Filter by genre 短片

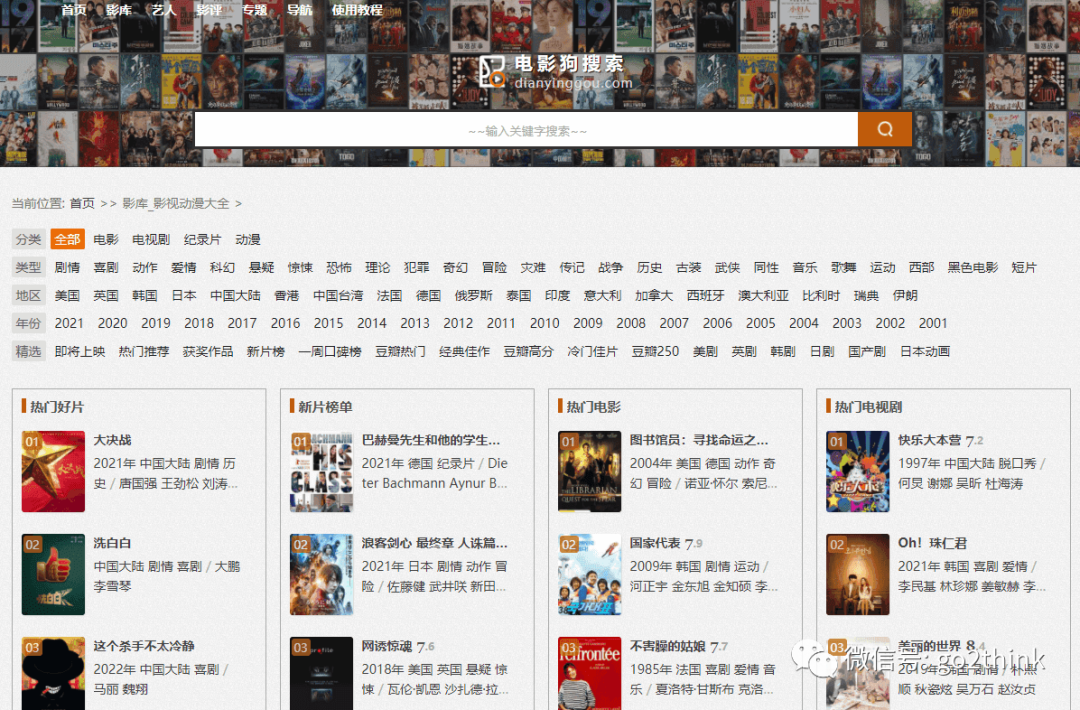(x=1024, y=267)
